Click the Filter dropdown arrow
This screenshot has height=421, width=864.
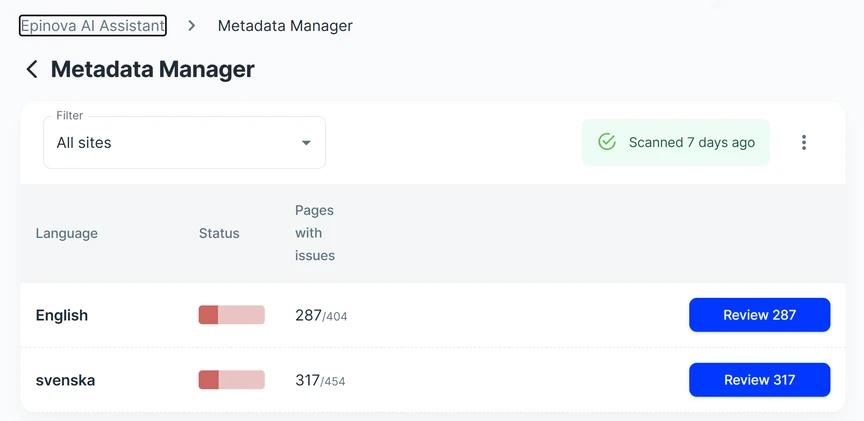(x=306, y=143)
